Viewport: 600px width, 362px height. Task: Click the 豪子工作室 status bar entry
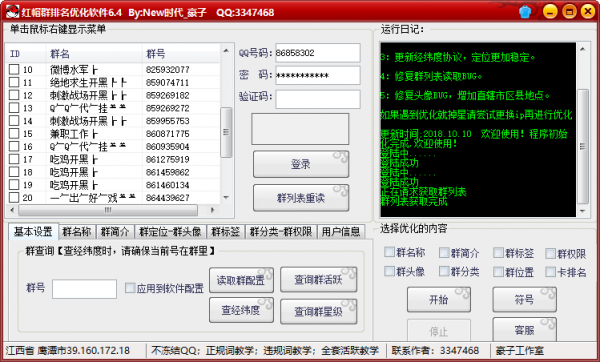[520, 351]
